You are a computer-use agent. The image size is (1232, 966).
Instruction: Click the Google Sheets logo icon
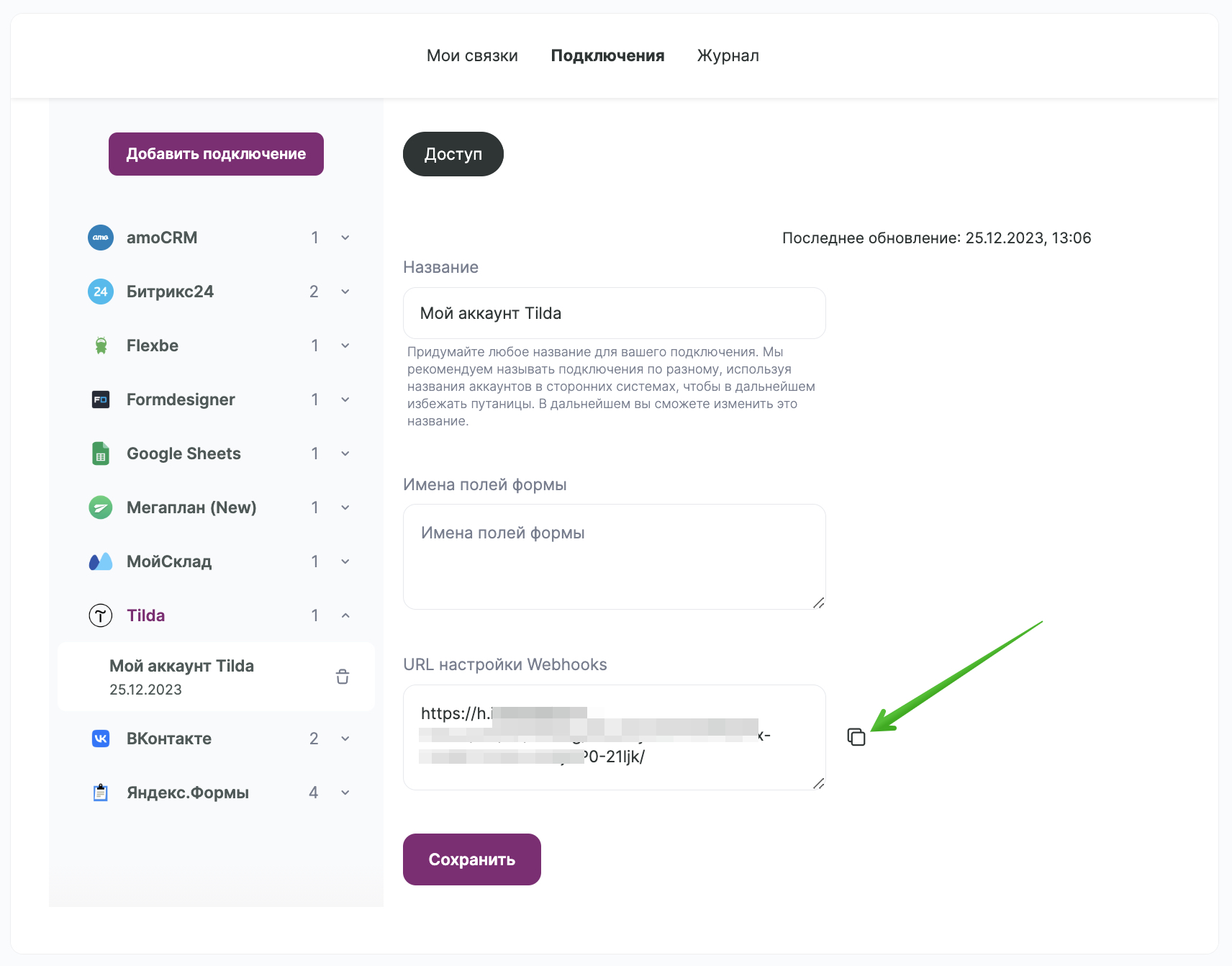click(101, 453)
